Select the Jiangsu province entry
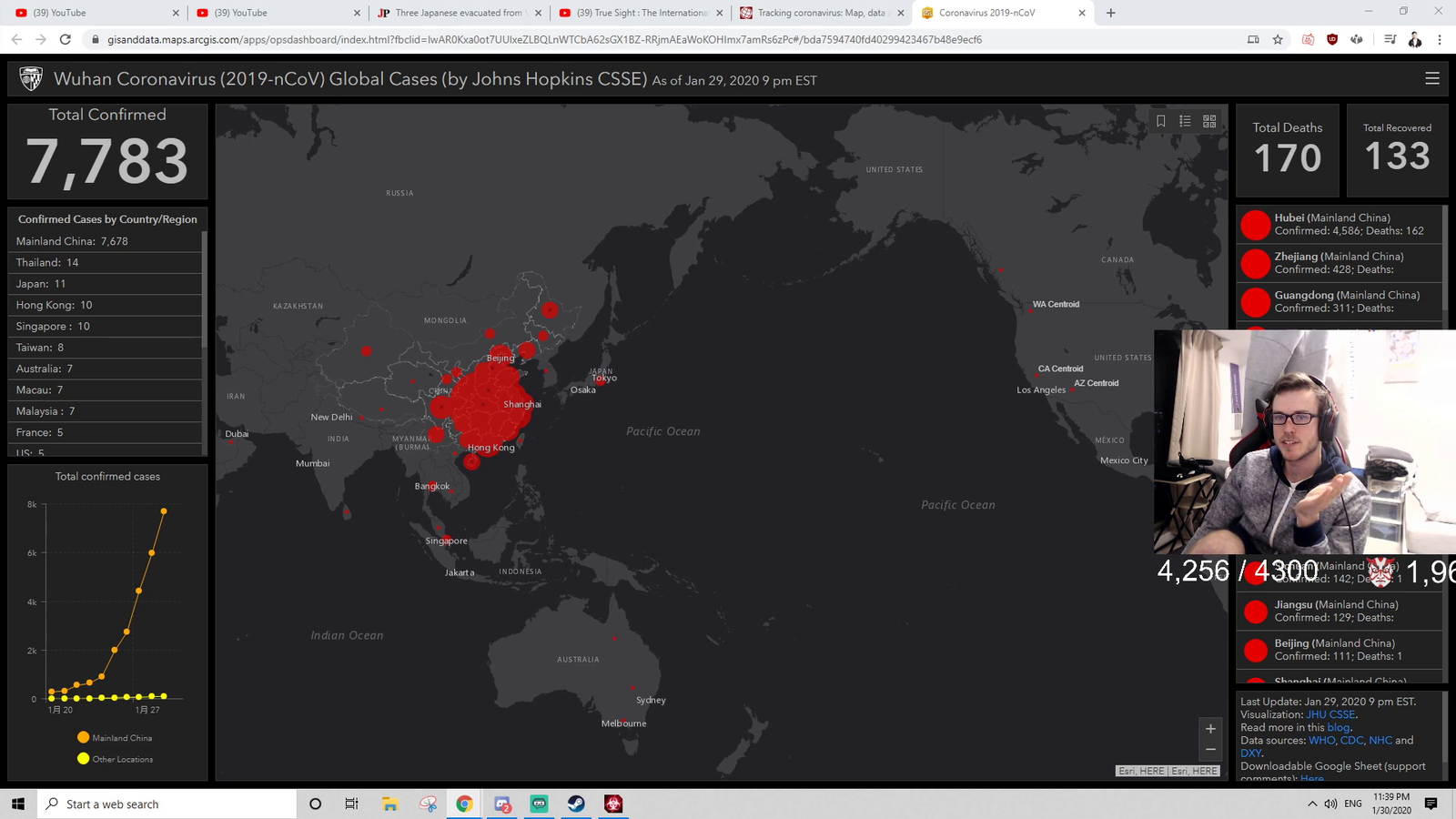 tap(1340, 611)
